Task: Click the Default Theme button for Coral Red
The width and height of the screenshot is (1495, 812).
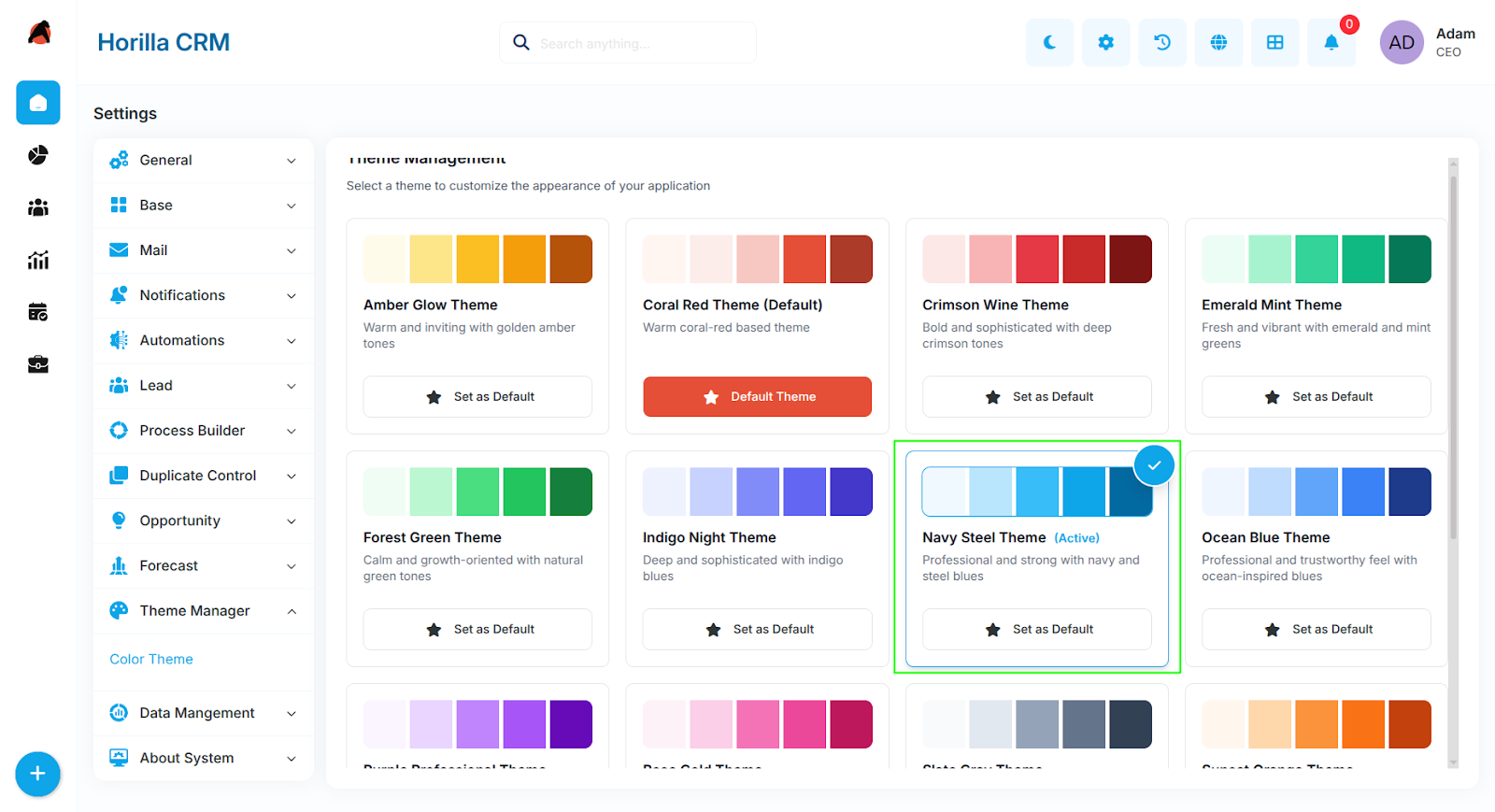Action: click(757, 396)
